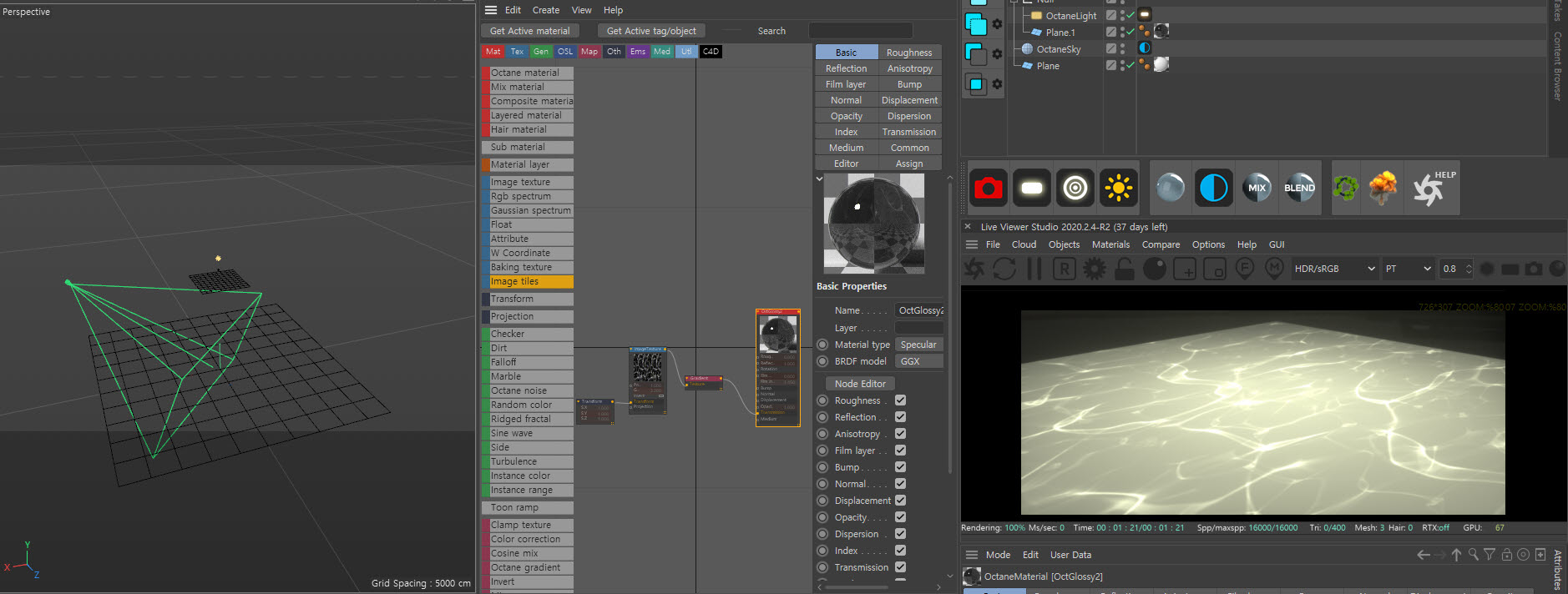Image resolution: width=1568 pixels, height=594 pixels.
Task: Click Get Active material button
Action: (529, 31)
